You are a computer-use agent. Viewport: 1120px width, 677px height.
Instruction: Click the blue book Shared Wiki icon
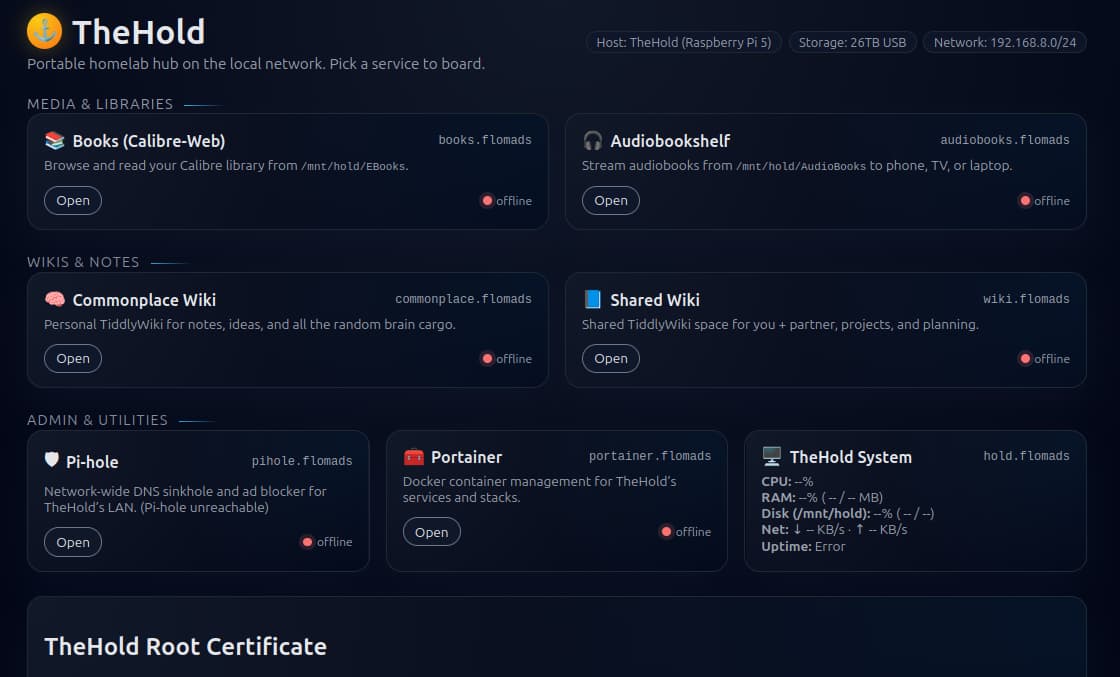click(593, 300)
